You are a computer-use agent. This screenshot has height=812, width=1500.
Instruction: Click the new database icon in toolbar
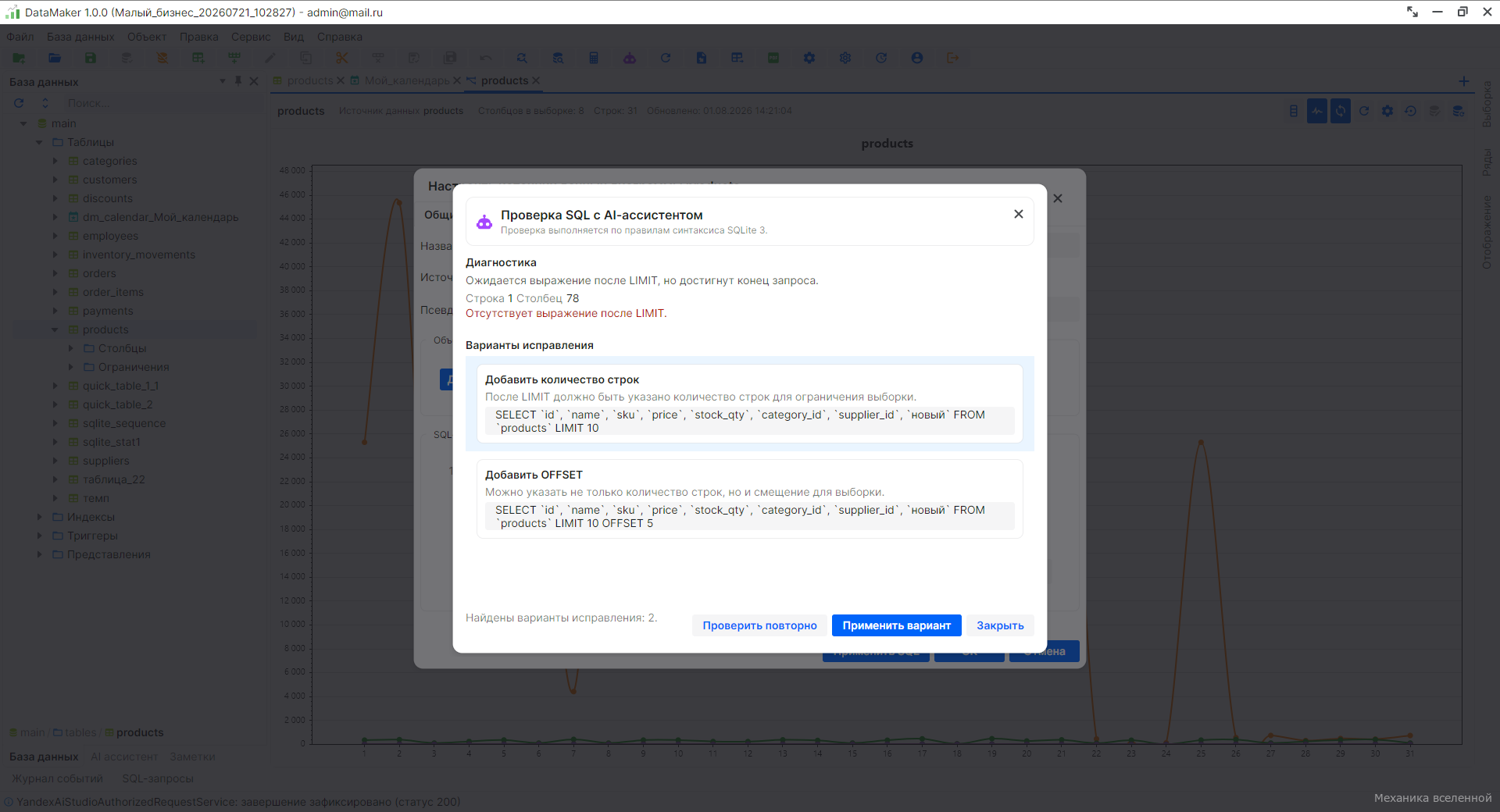19,58
